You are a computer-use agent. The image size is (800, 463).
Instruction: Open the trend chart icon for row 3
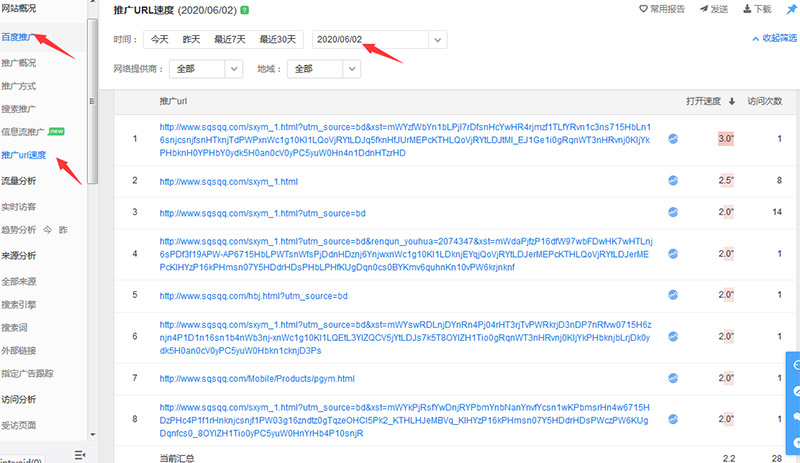[674, 212]
